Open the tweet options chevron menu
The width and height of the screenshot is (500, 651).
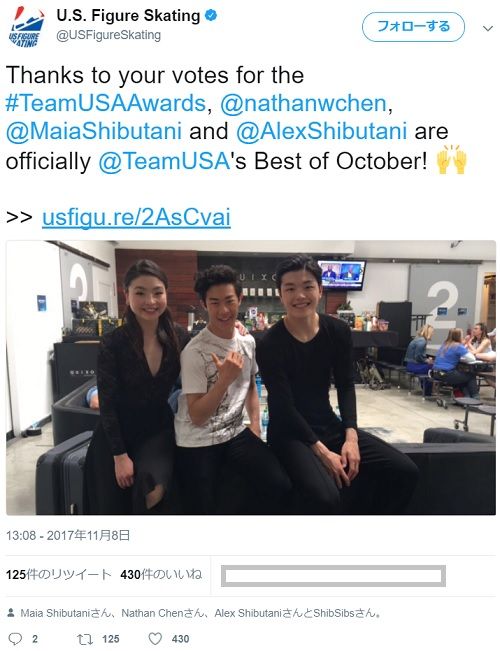click(488, 28)
